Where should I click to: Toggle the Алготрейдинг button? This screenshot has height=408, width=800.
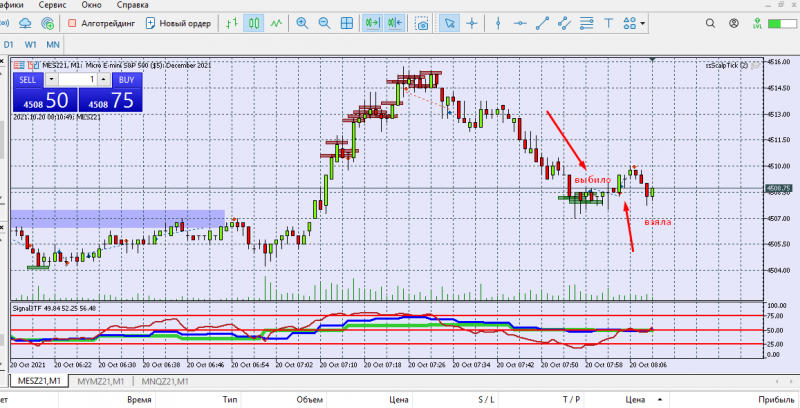(102, 23)
